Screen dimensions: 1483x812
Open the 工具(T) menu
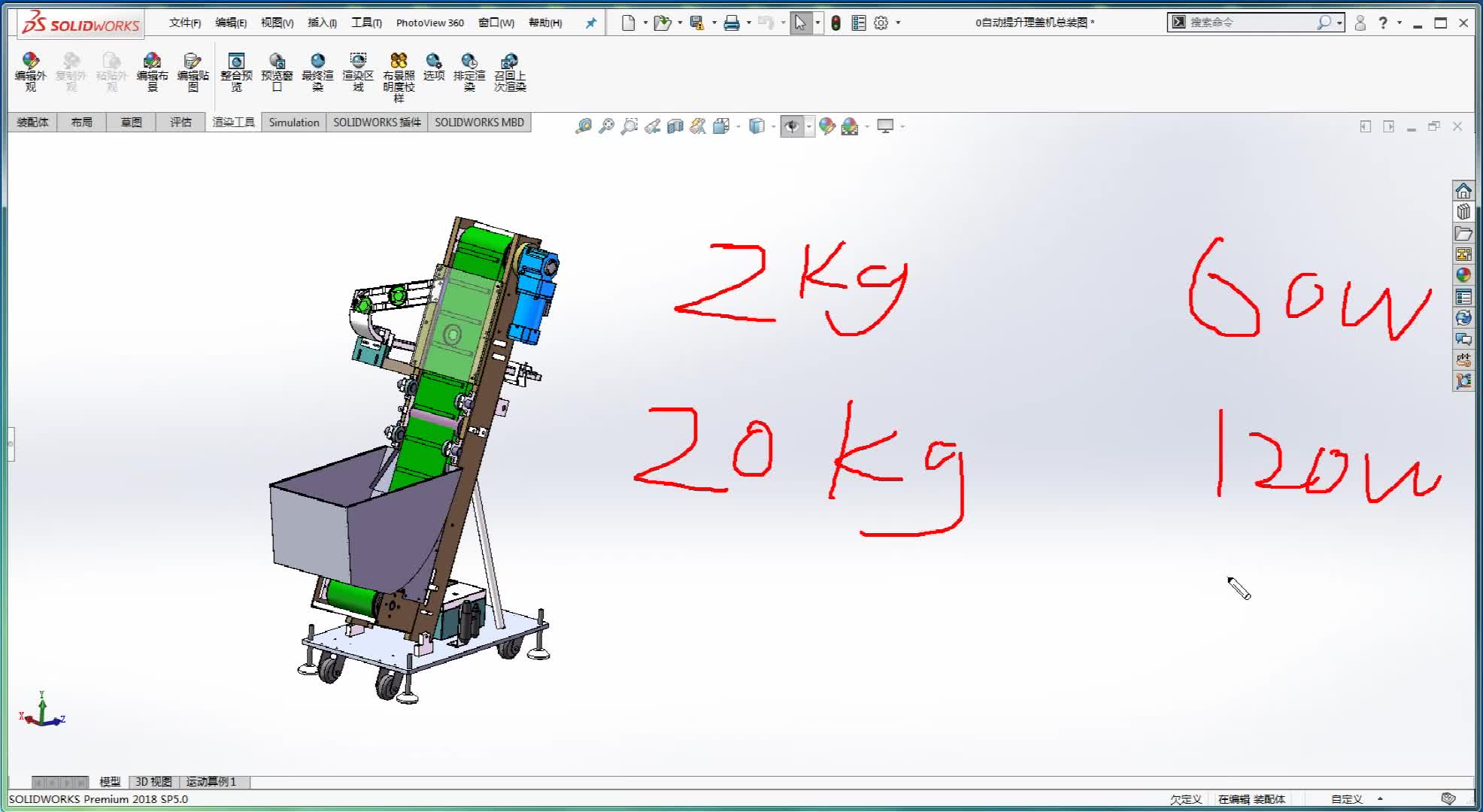(366, 23)
